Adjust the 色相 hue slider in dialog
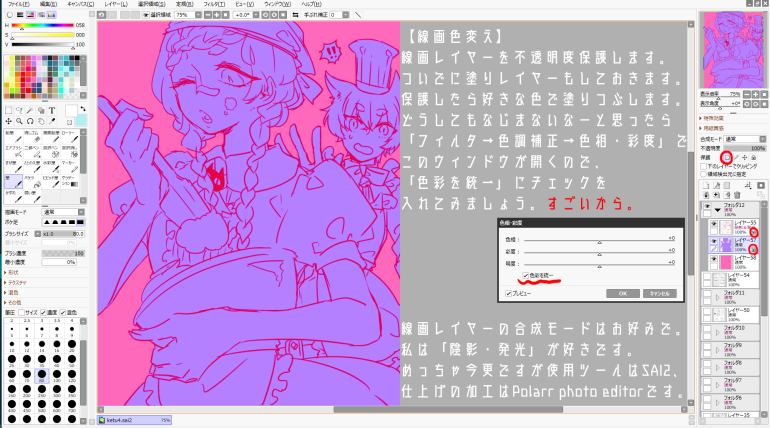The height and width of the screenshot is (428, 770). (599, 240)
